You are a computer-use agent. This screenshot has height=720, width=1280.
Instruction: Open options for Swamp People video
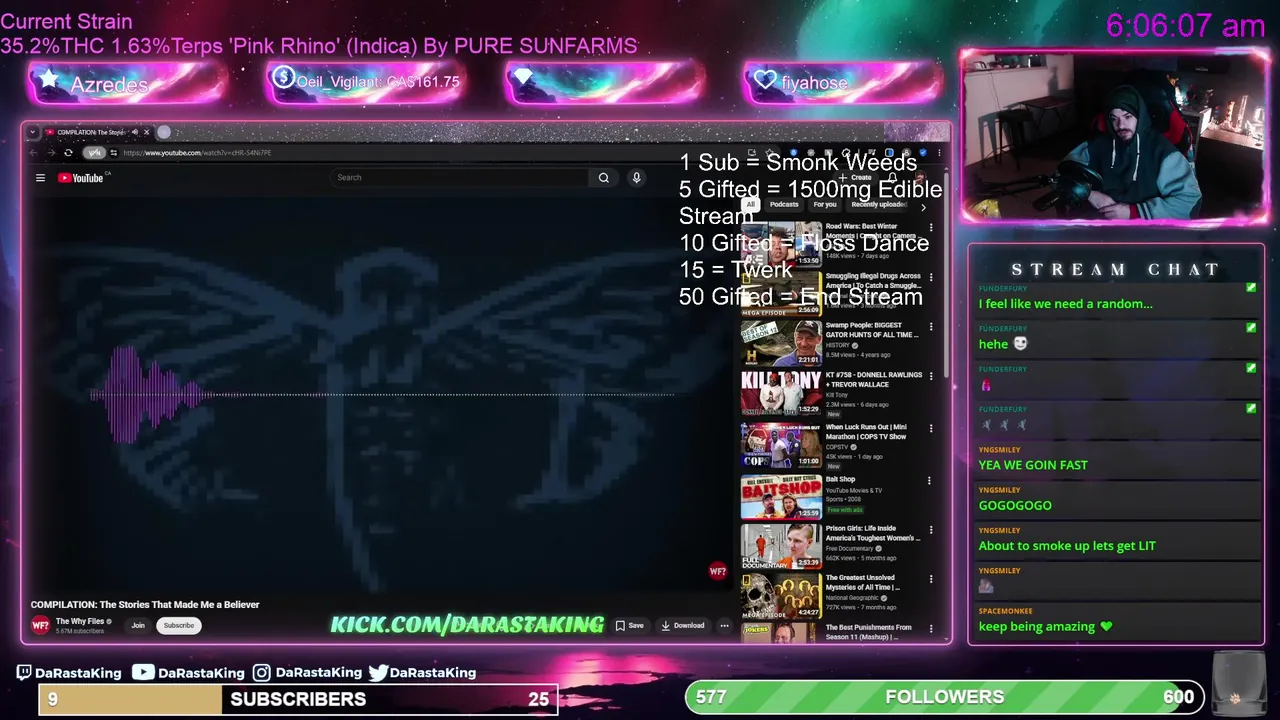pyautogui.click(x=931, y=327)
